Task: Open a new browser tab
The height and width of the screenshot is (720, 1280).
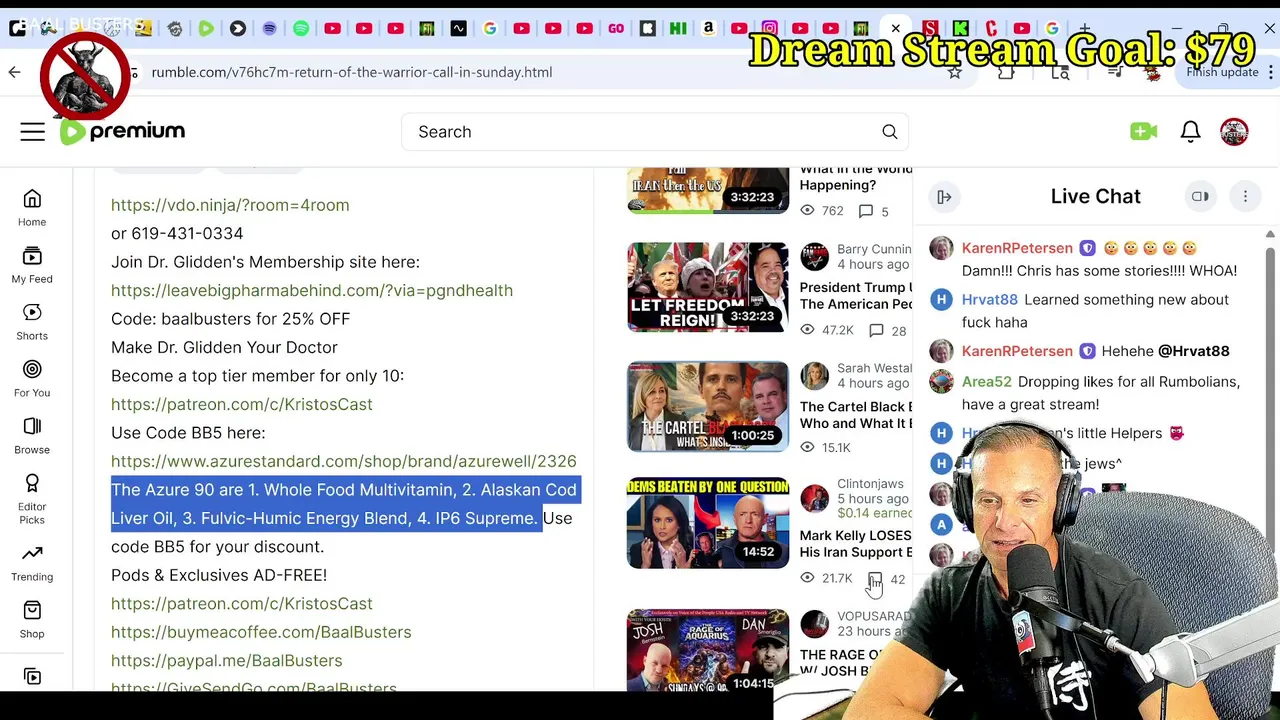Action: click(x=1084, y=29)
